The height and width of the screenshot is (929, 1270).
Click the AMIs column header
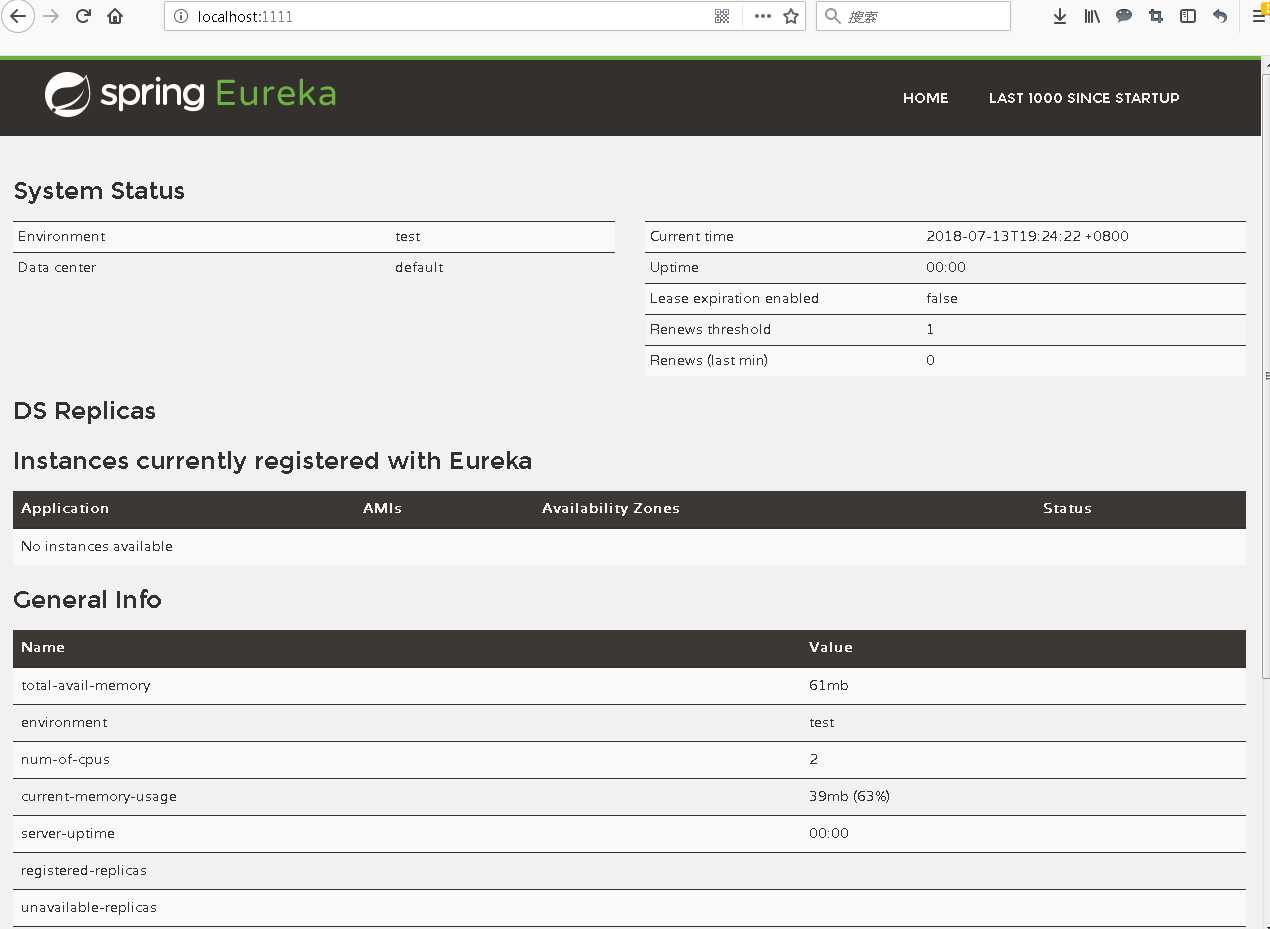pos(382,509)
